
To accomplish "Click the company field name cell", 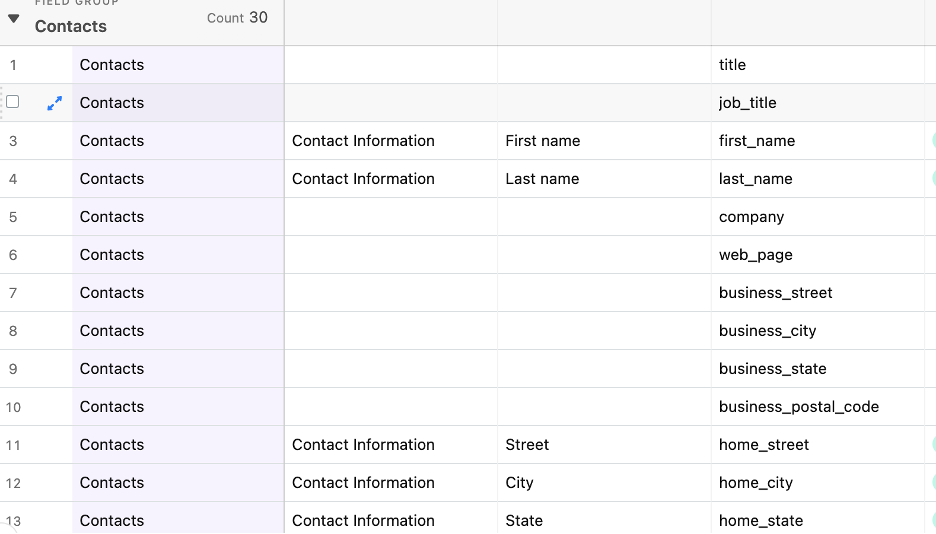I will tap(751, 217).
